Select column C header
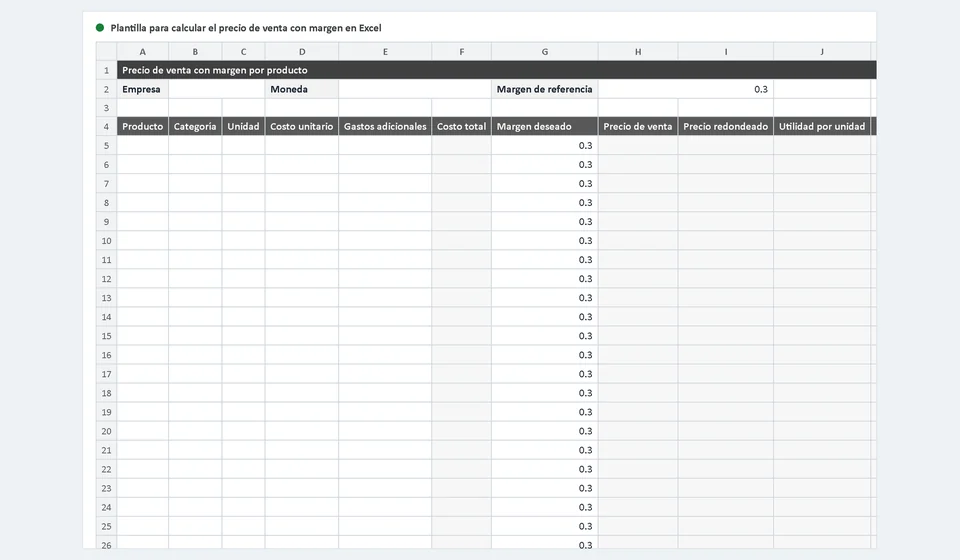960x560 pixels. pos(244,52)
